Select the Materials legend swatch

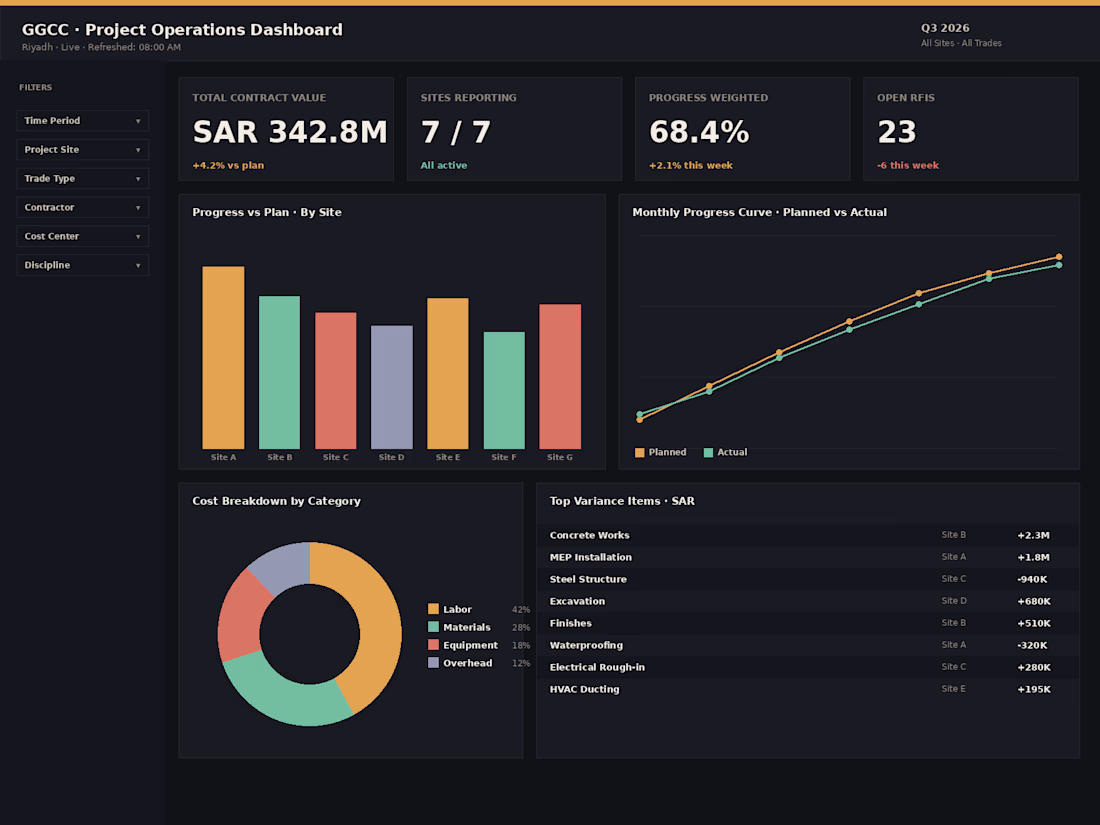[433, 627]
